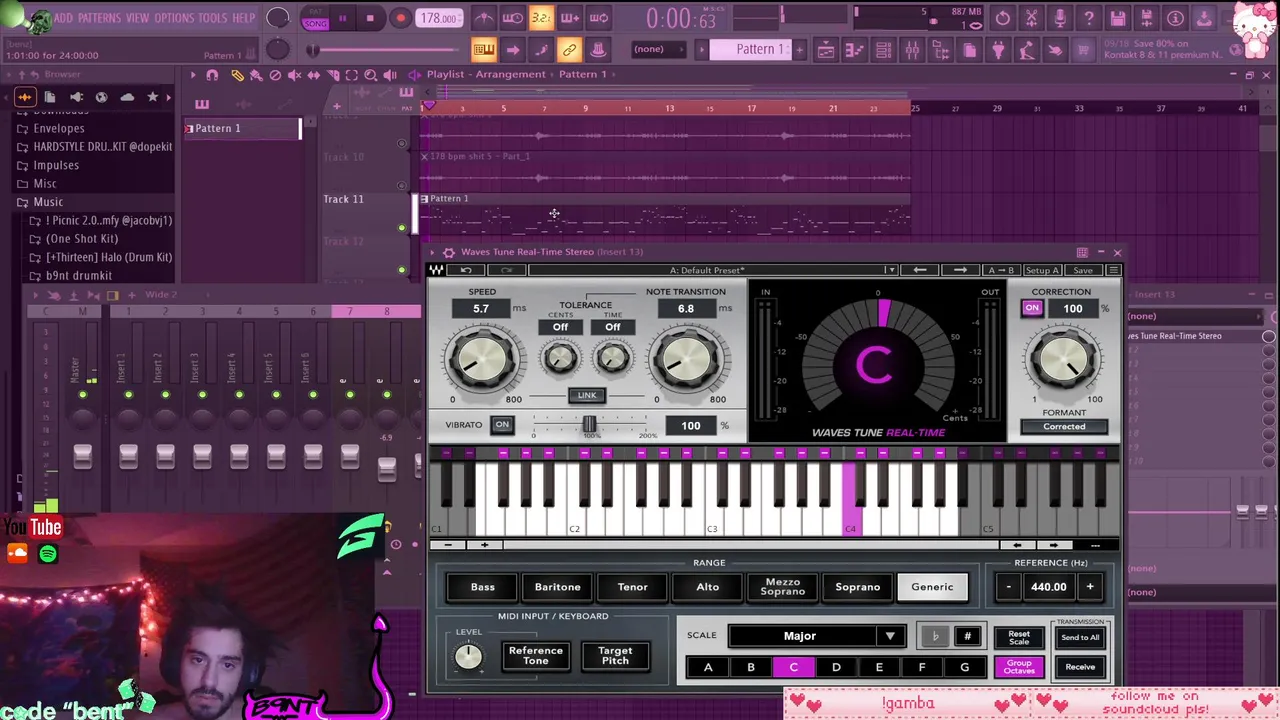Click the Waves plugin undo arrow

point(466,270)
